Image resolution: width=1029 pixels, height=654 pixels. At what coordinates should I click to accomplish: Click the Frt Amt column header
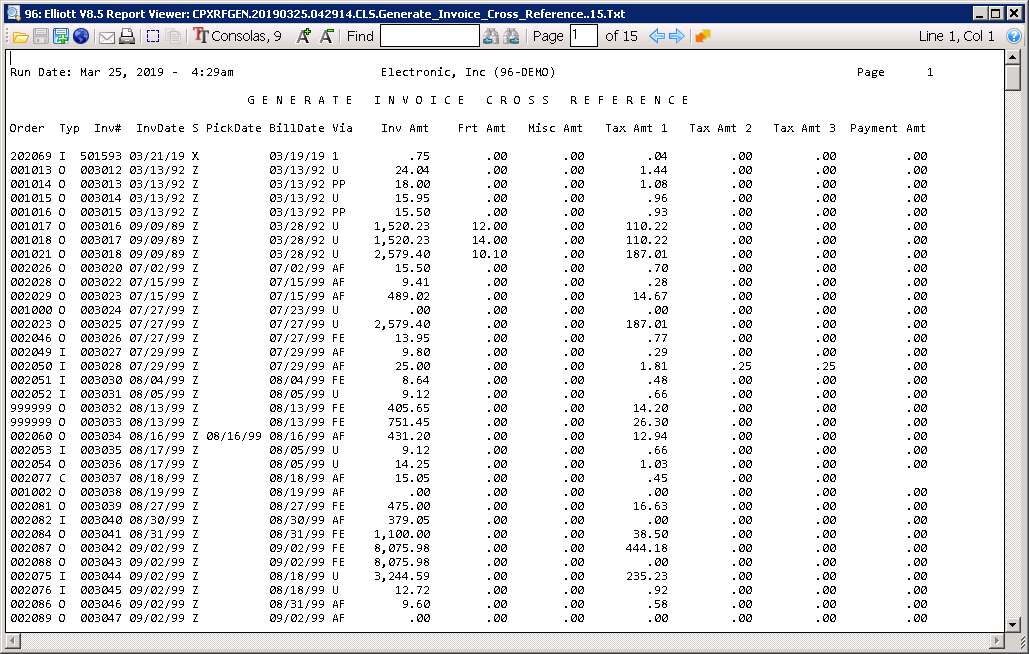point(482,129)
